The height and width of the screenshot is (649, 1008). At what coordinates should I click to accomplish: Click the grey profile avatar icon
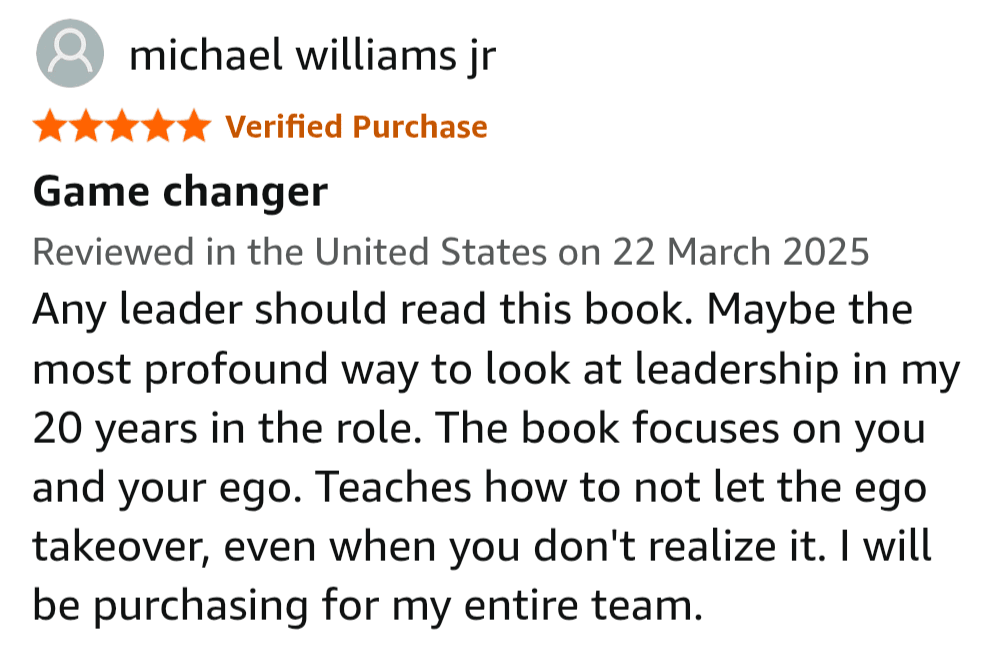[x=69, y=53]
